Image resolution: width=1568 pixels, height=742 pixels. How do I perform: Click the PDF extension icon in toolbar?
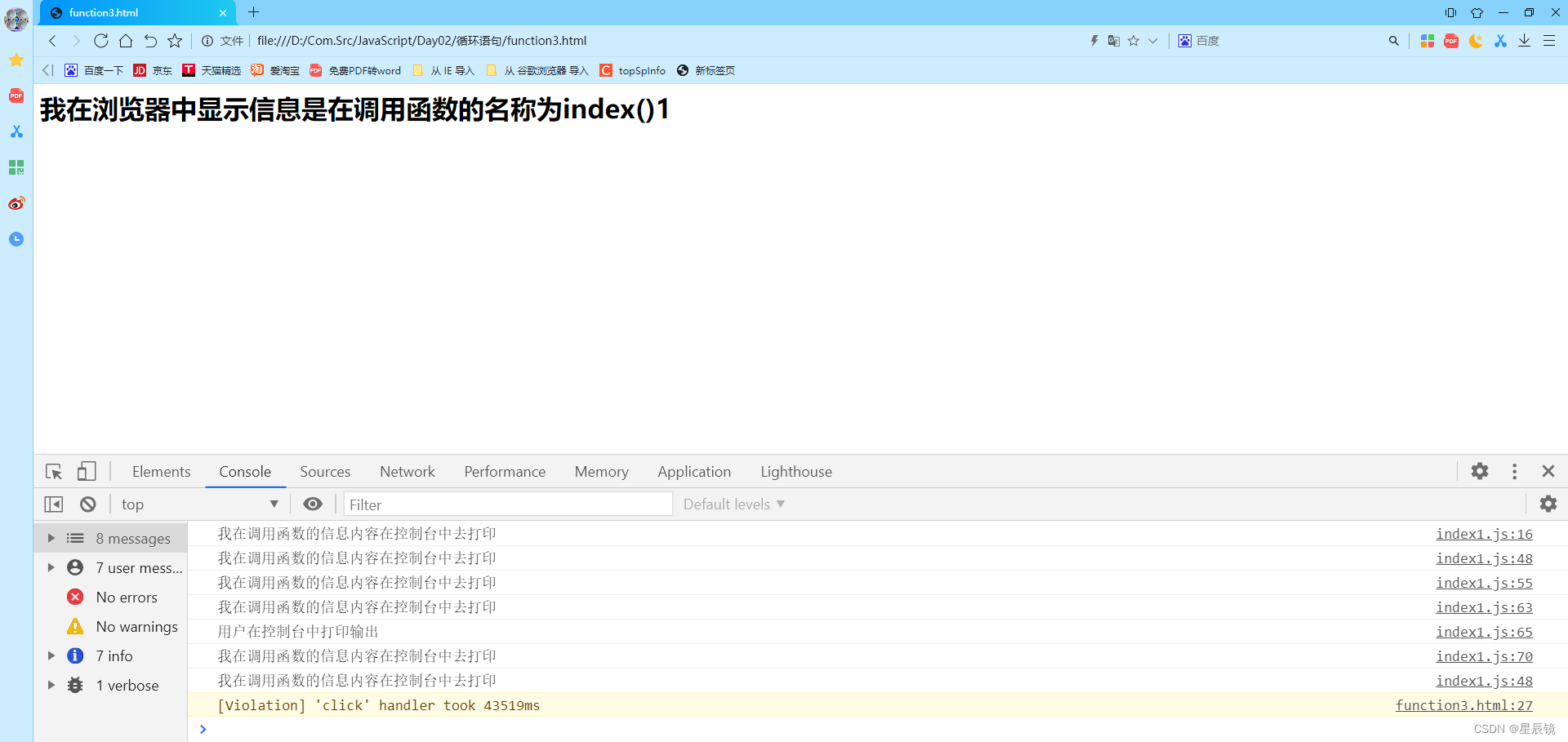pyautogui.click(x=1451, y=41)
